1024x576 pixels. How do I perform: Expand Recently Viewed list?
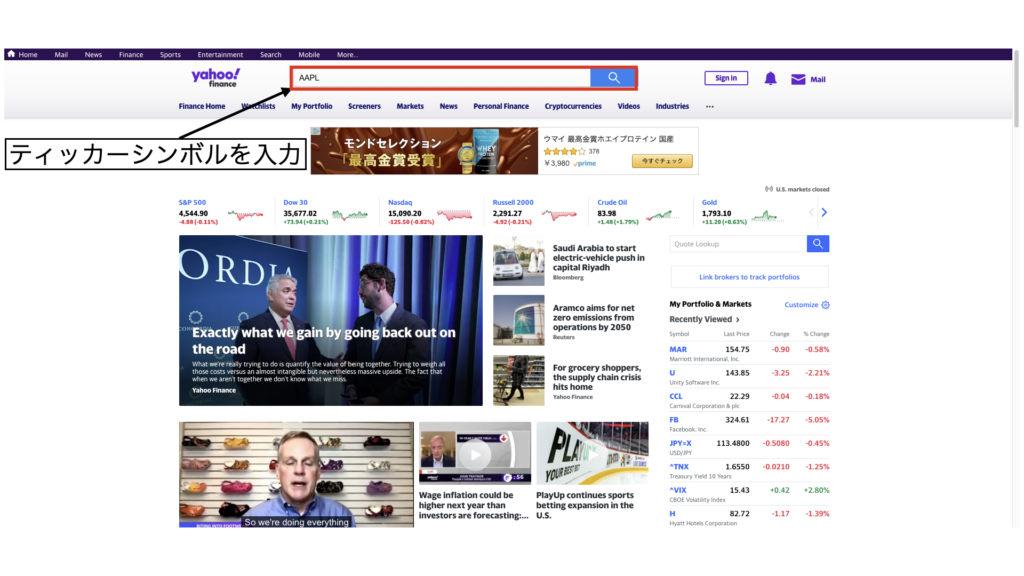(704, 319)
